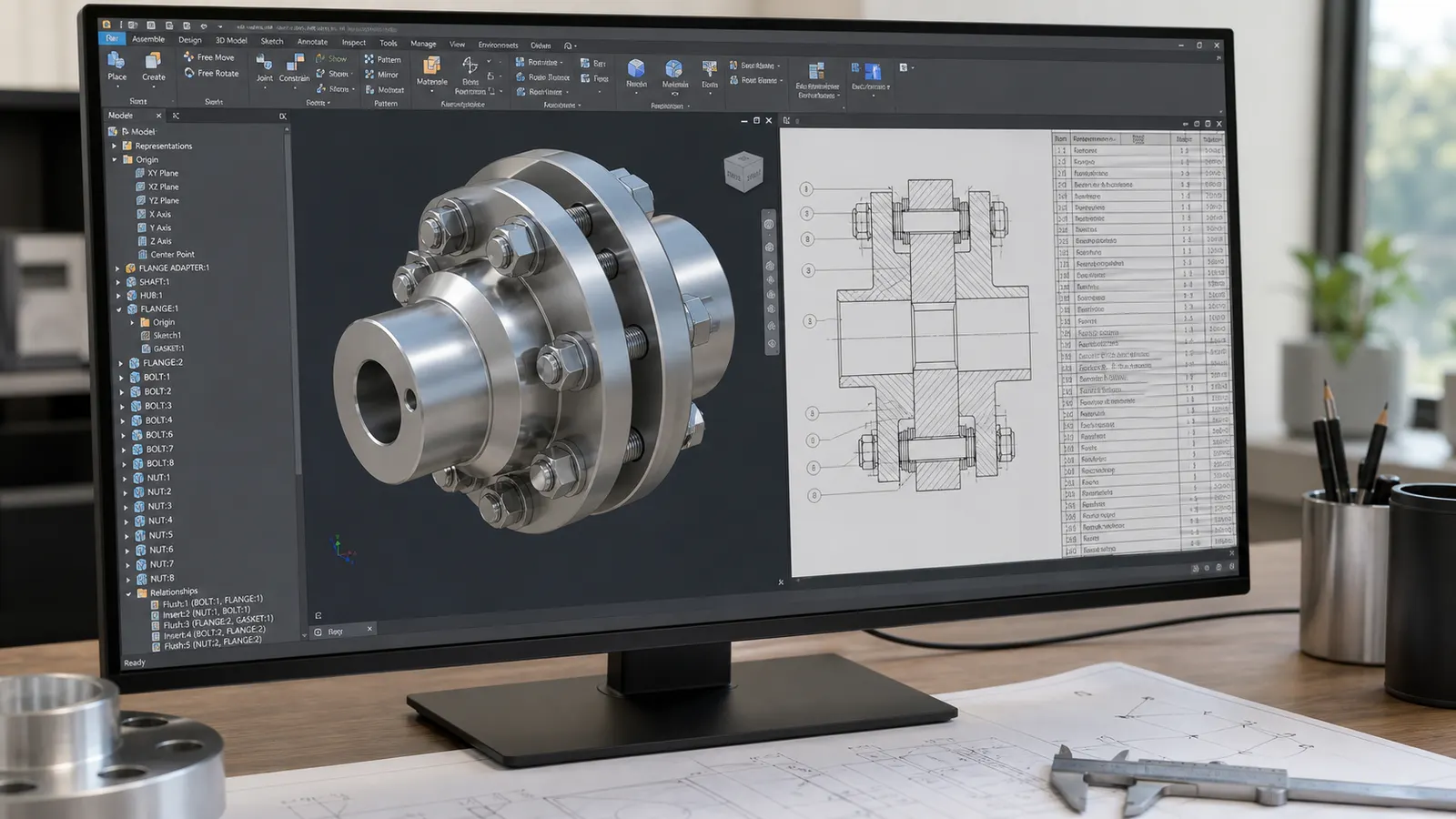Select BOLT:8 in the model browser
The image size is (1456, 819).
[153, 463]
